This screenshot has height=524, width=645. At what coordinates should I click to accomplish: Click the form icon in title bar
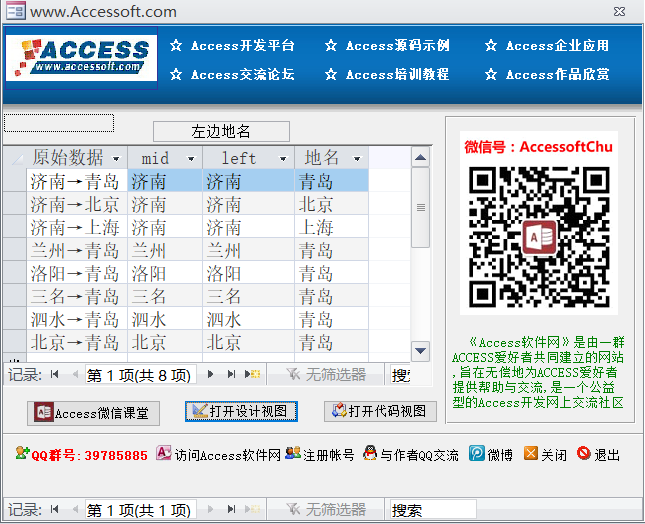[16, 11]
